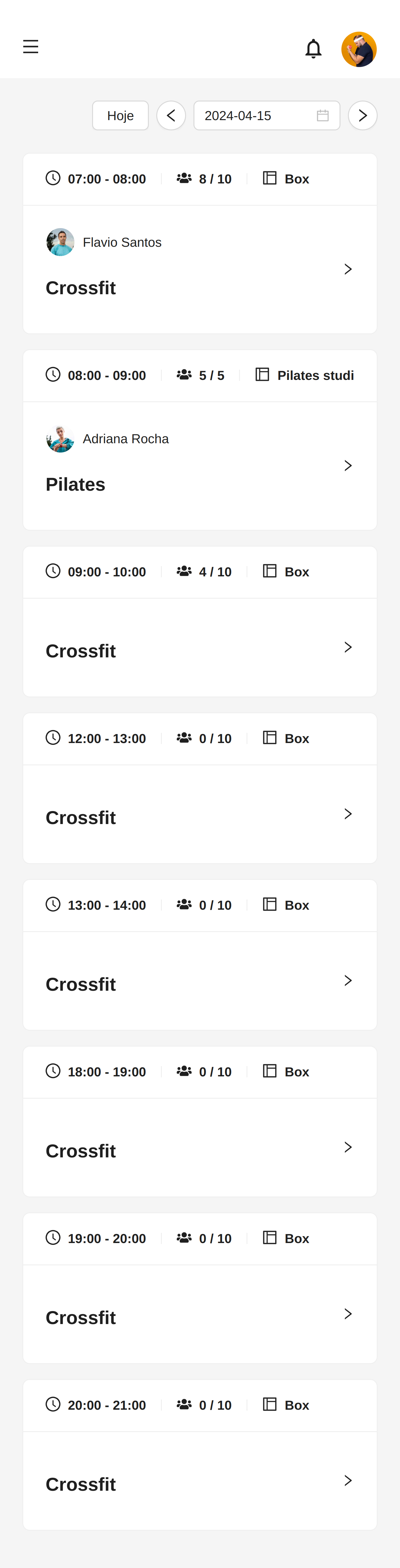Click the 2024-04-15 date field
This screenshot has width=400, height=1568.
(x=266, y=116)
